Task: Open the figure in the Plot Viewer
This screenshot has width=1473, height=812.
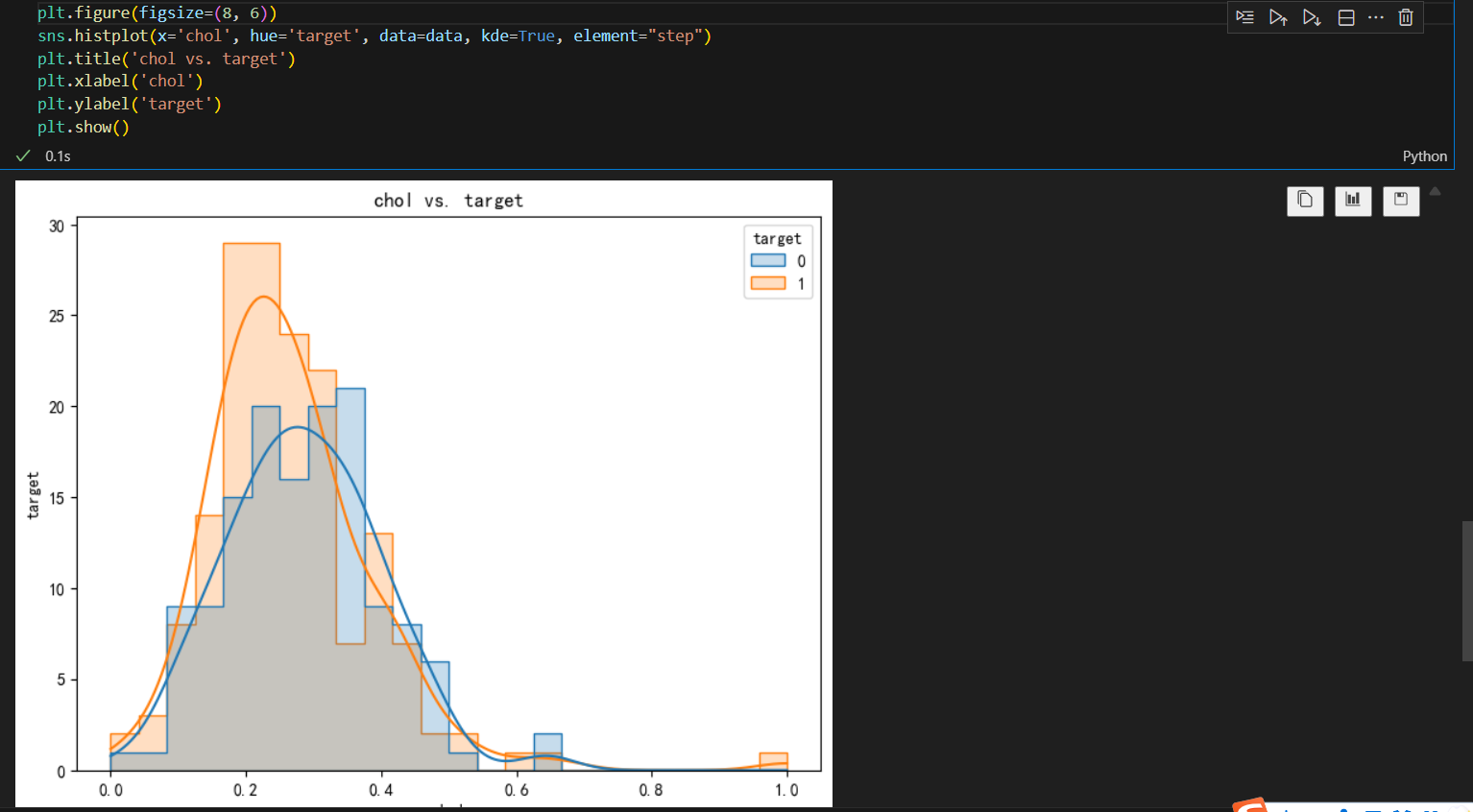Action: click(1353, 201)
